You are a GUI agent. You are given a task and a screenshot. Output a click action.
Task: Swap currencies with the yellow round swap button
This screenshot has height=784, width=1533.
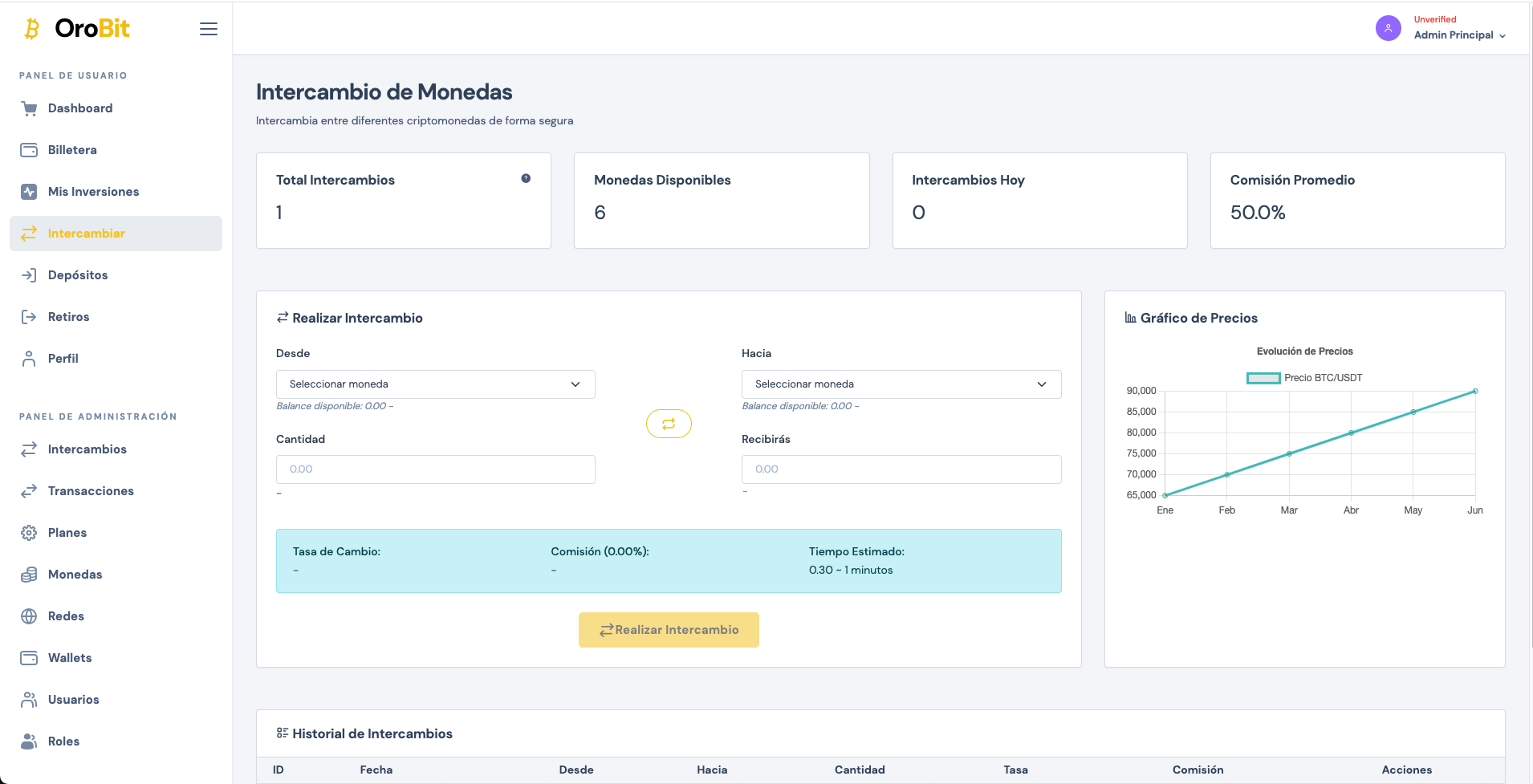[669, 424]
